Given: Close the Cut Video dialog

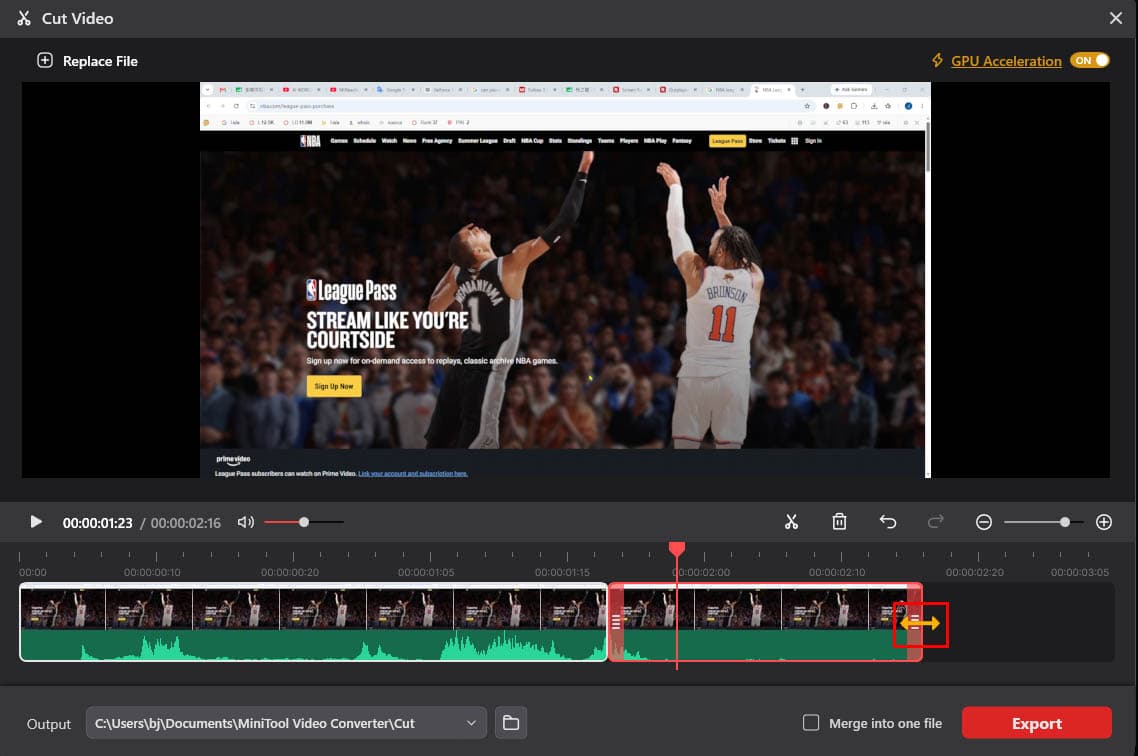Looking at the screenshot, I should coord(1116,18).
